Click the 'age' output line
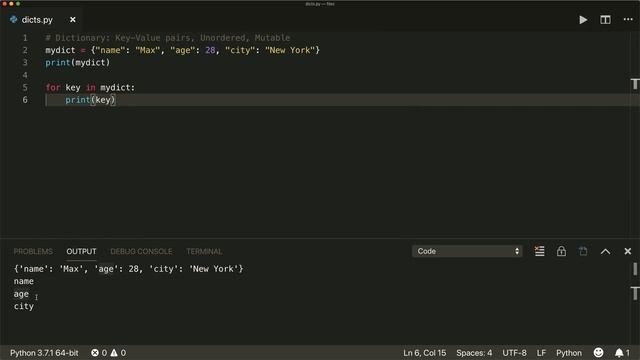The height and width of the screenshot is (360, 640). pyautogui.click(x=21, y=294)
